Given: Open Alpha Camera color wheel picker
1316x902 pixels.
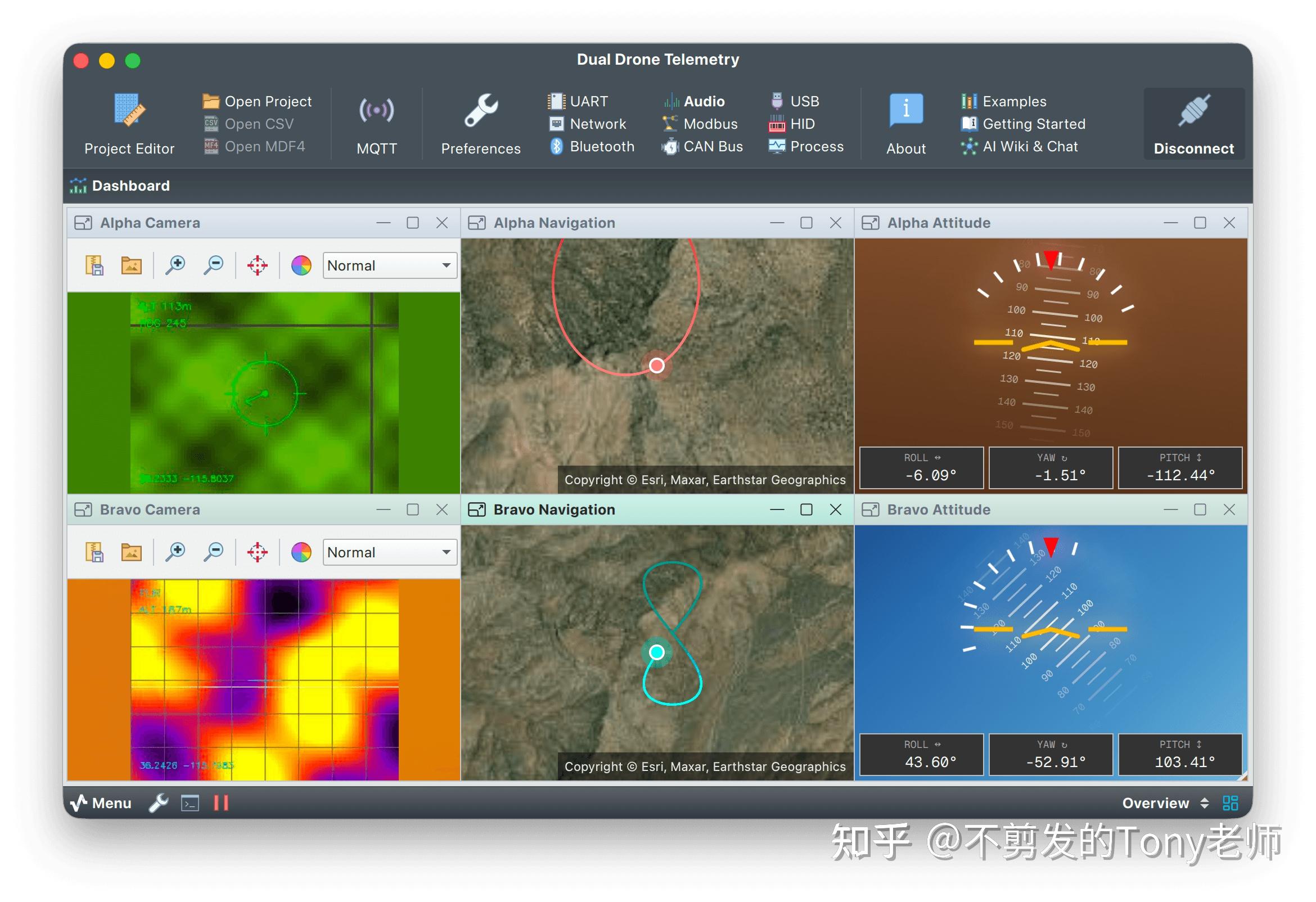Looking at the screenshot, I should [301, 265].
